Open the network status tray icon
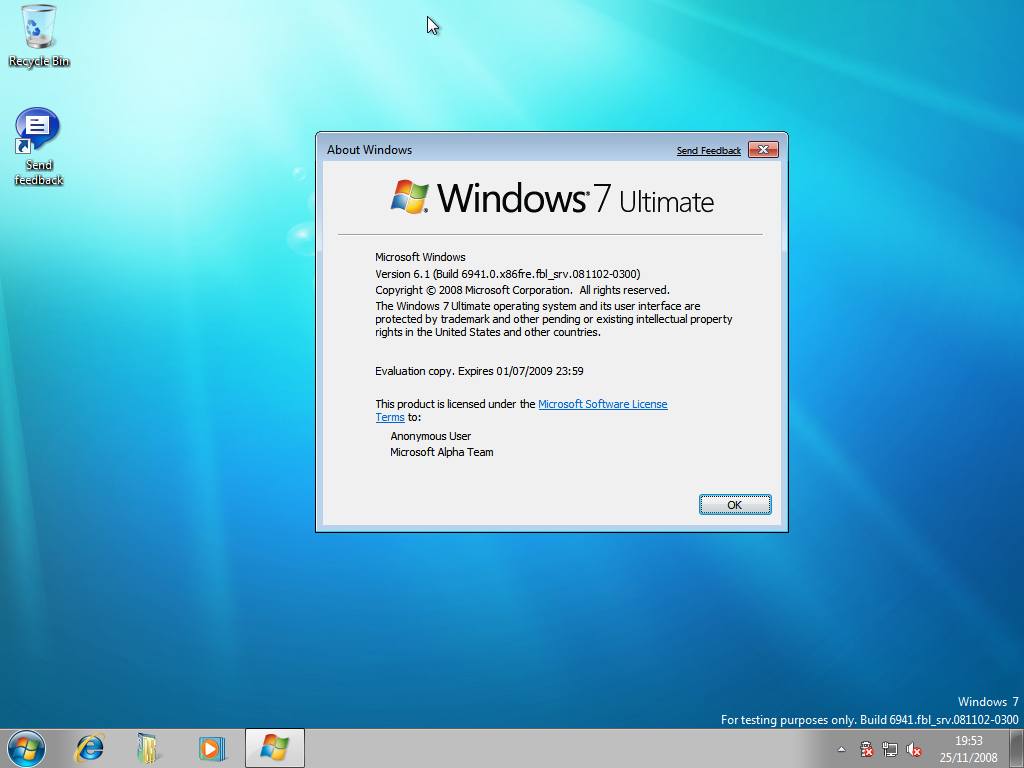1024x768 pixels. coord(889,750)
